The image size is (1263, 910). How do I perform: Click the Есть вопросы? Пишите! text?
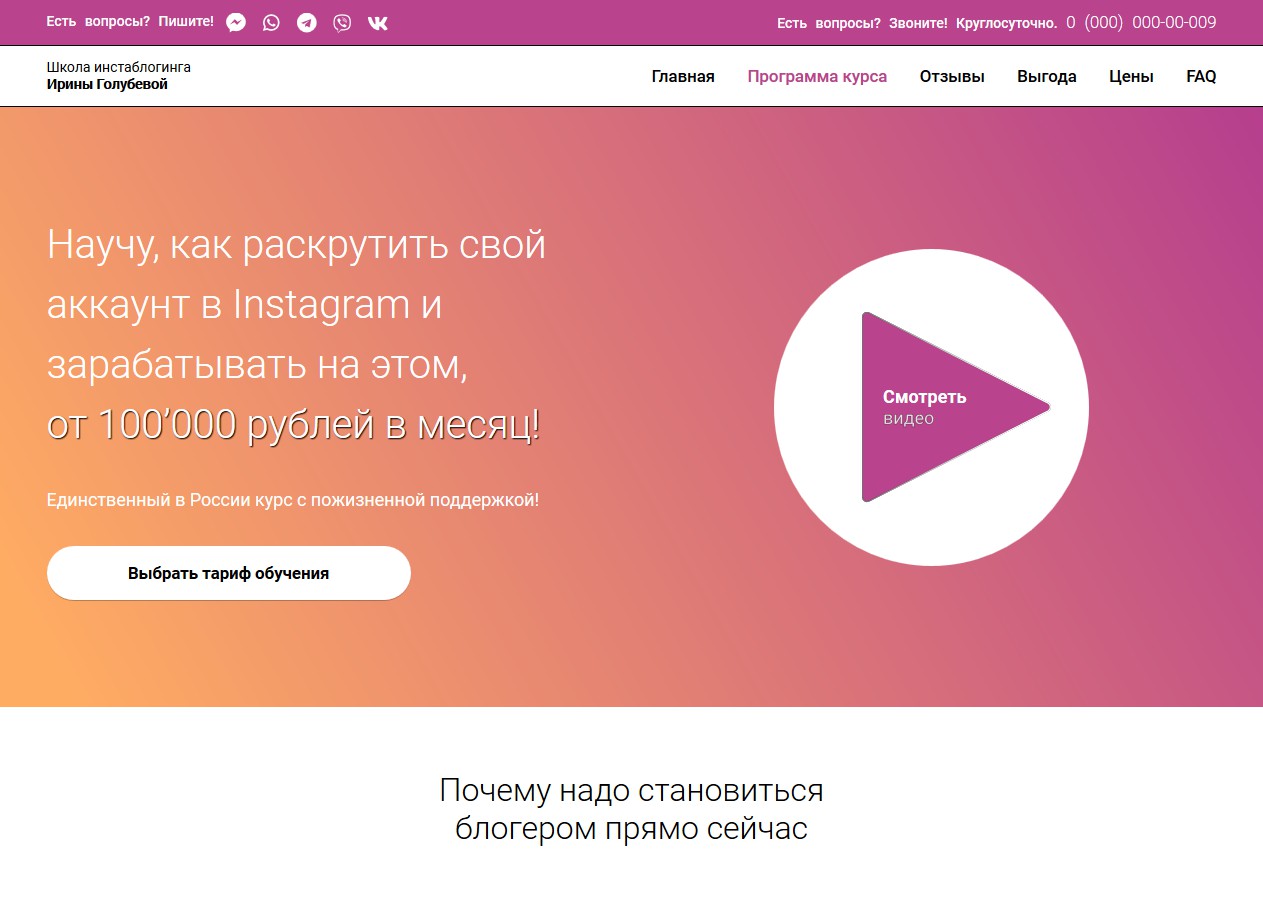pyautogui.click(x=130, y=21)
